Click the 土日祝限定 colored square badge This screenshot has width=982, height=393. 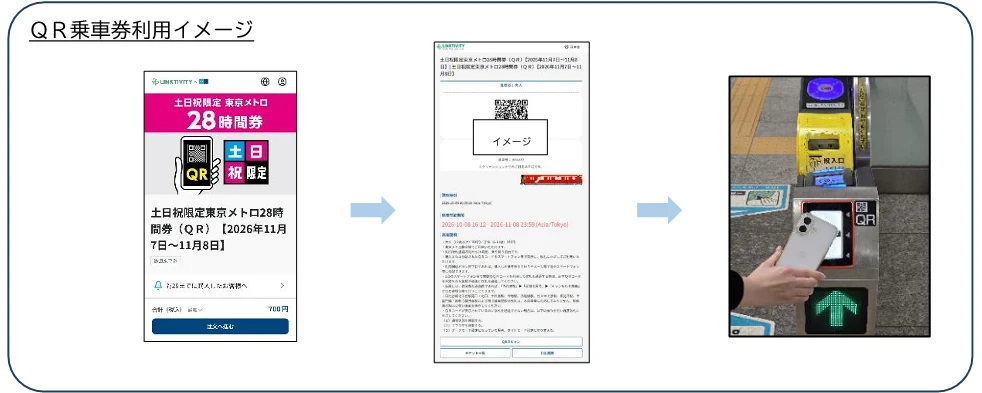tap(246, 161)
